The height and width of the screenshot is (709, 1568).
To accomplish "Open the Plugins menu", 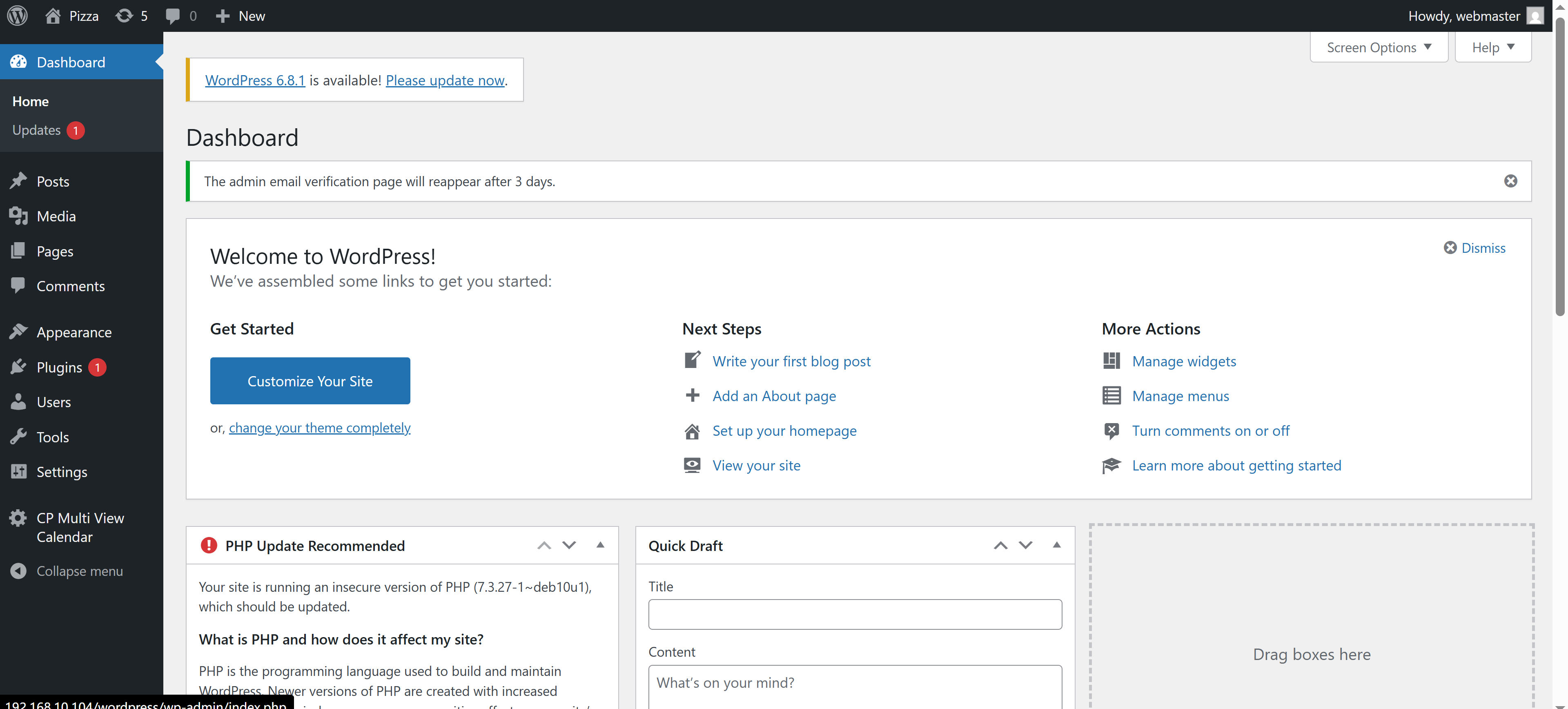I will (x=59, y=367).
